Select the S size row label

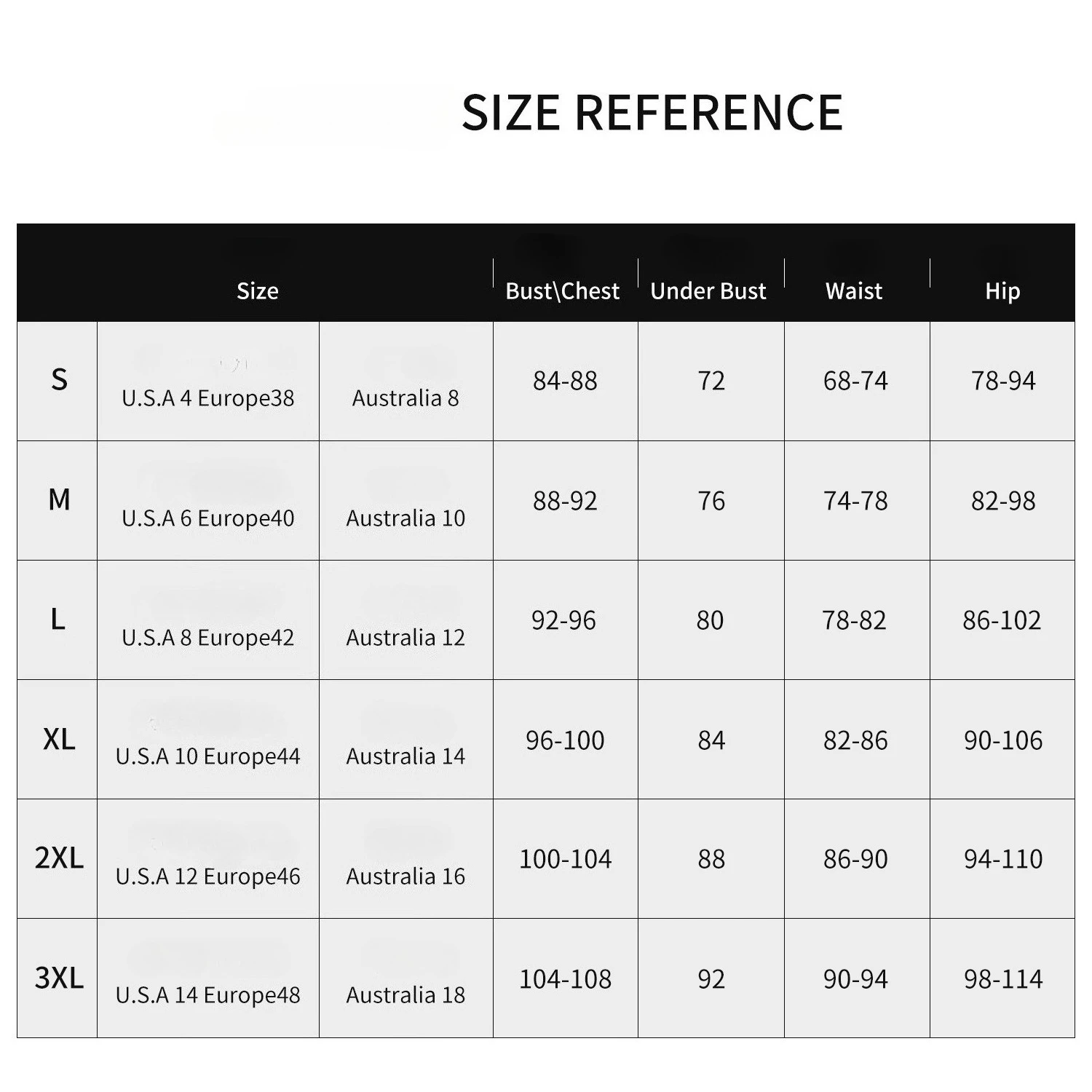[x=59, y=380]
